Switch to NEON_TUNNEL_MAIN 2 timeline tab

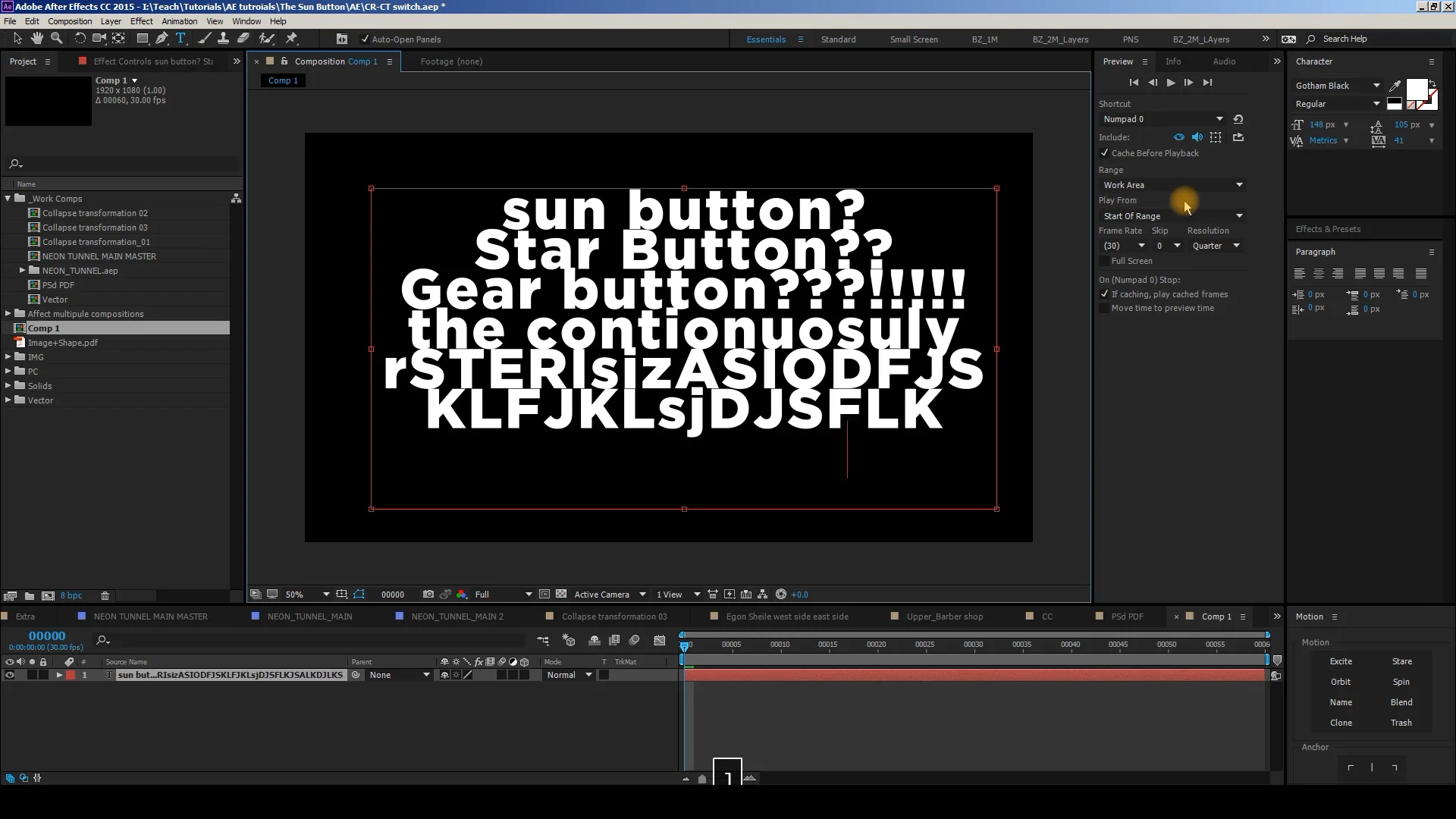click(457, 617)
